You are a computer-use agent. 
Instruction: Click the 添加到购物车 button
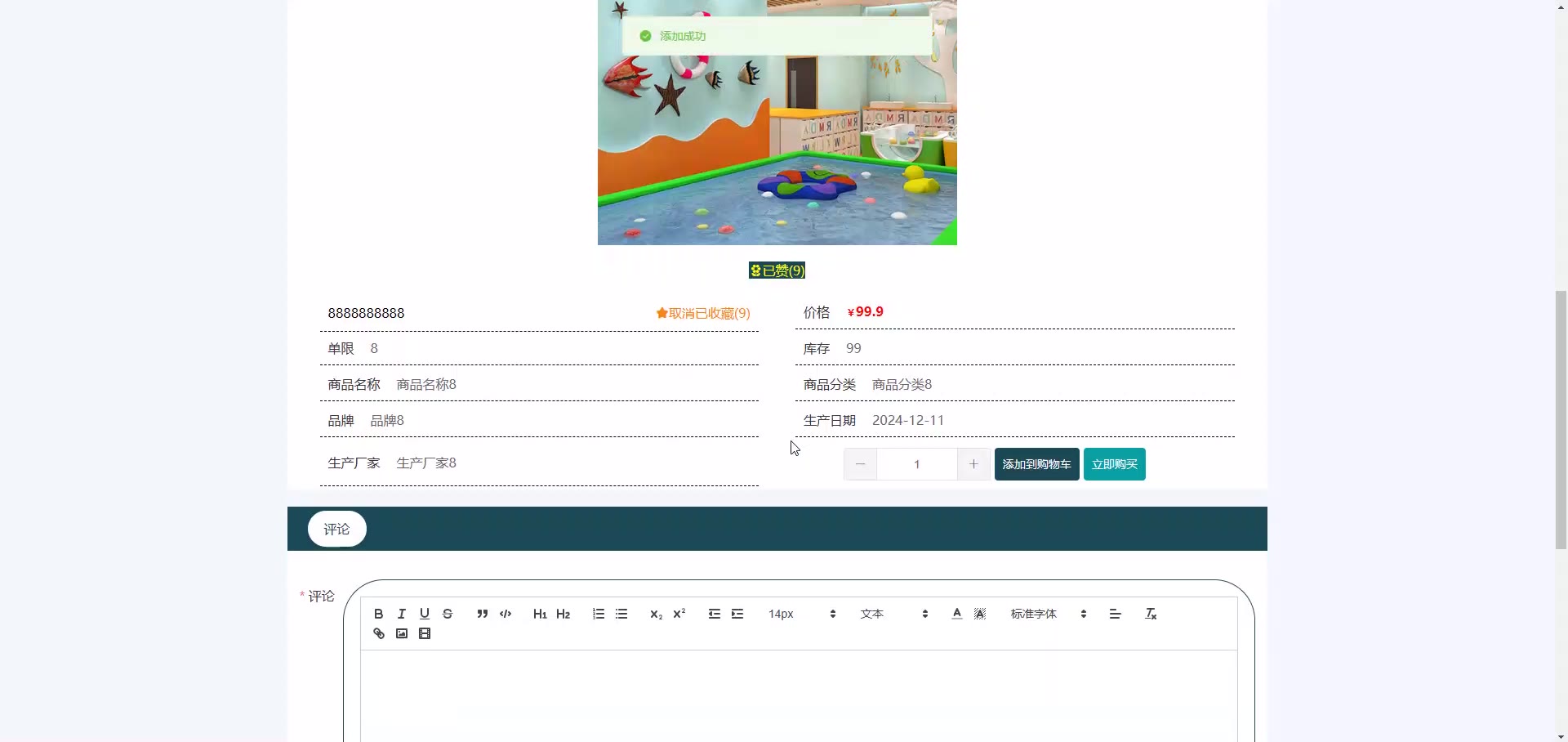1036,464
